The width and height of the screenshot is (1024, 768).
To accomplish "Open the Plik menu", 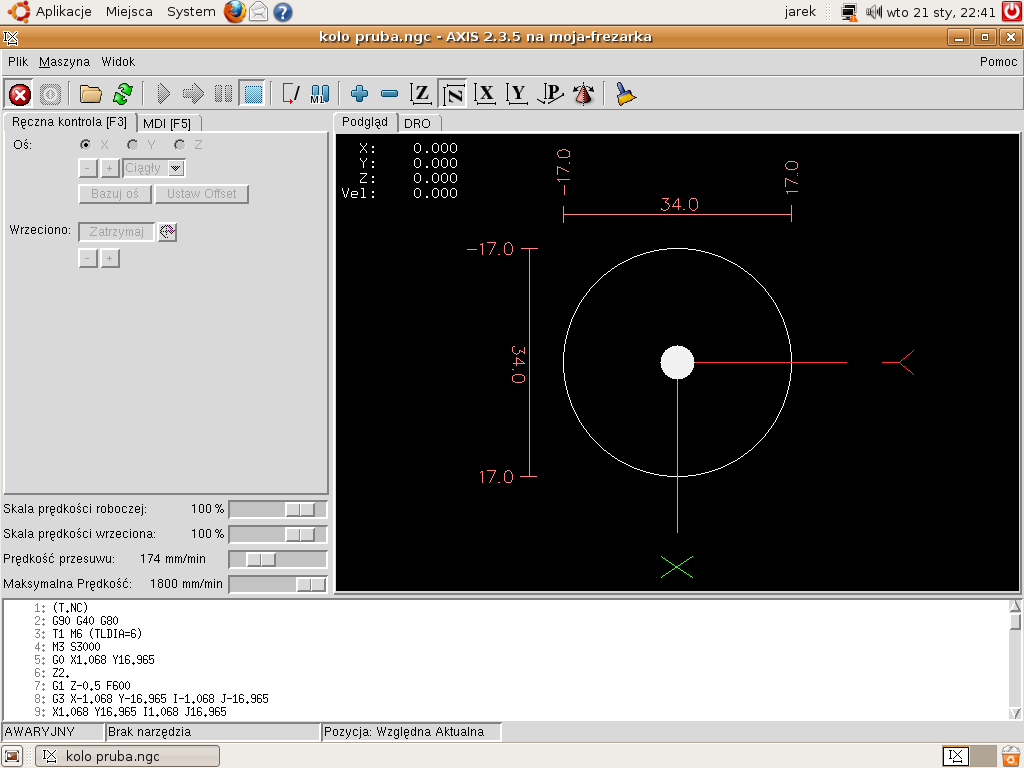I will click(x=18, y=61).
